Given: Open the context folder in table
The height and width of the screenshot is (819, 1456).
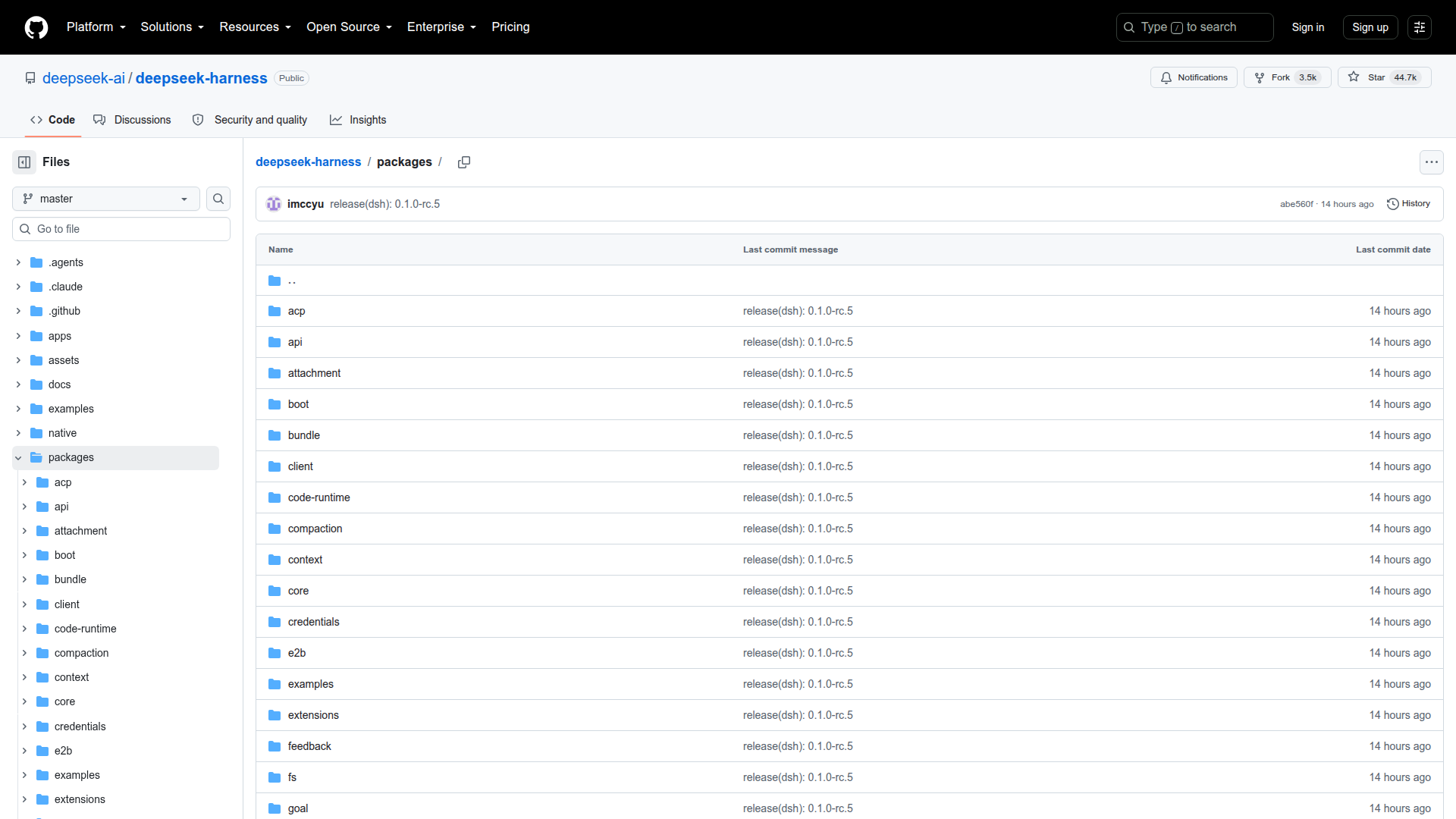Looking at the screenshot, I should [305, 560].
